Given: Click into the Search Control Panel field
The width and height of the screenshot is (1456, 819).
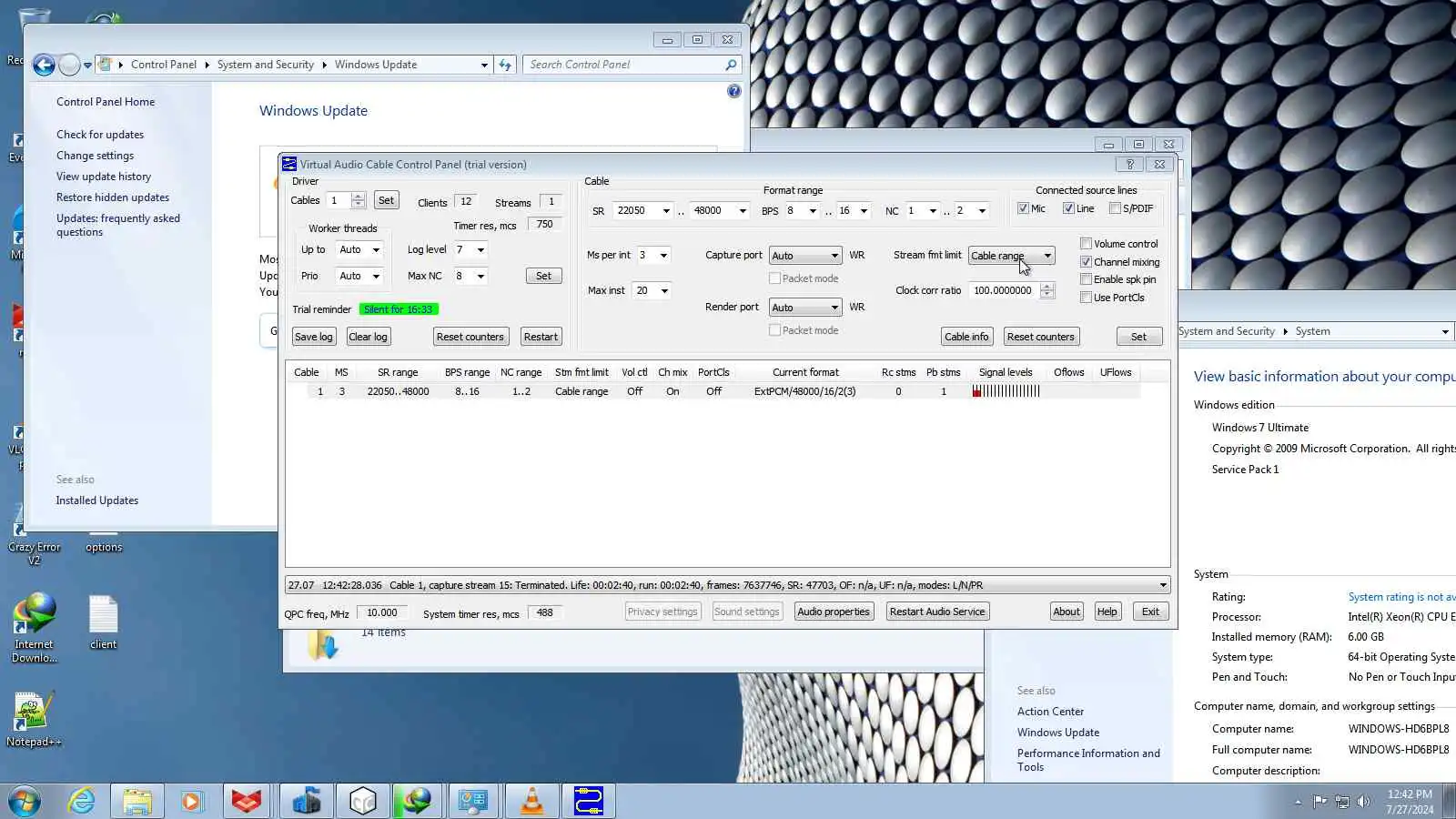Looking at the screenshot, I should point(624,65).
